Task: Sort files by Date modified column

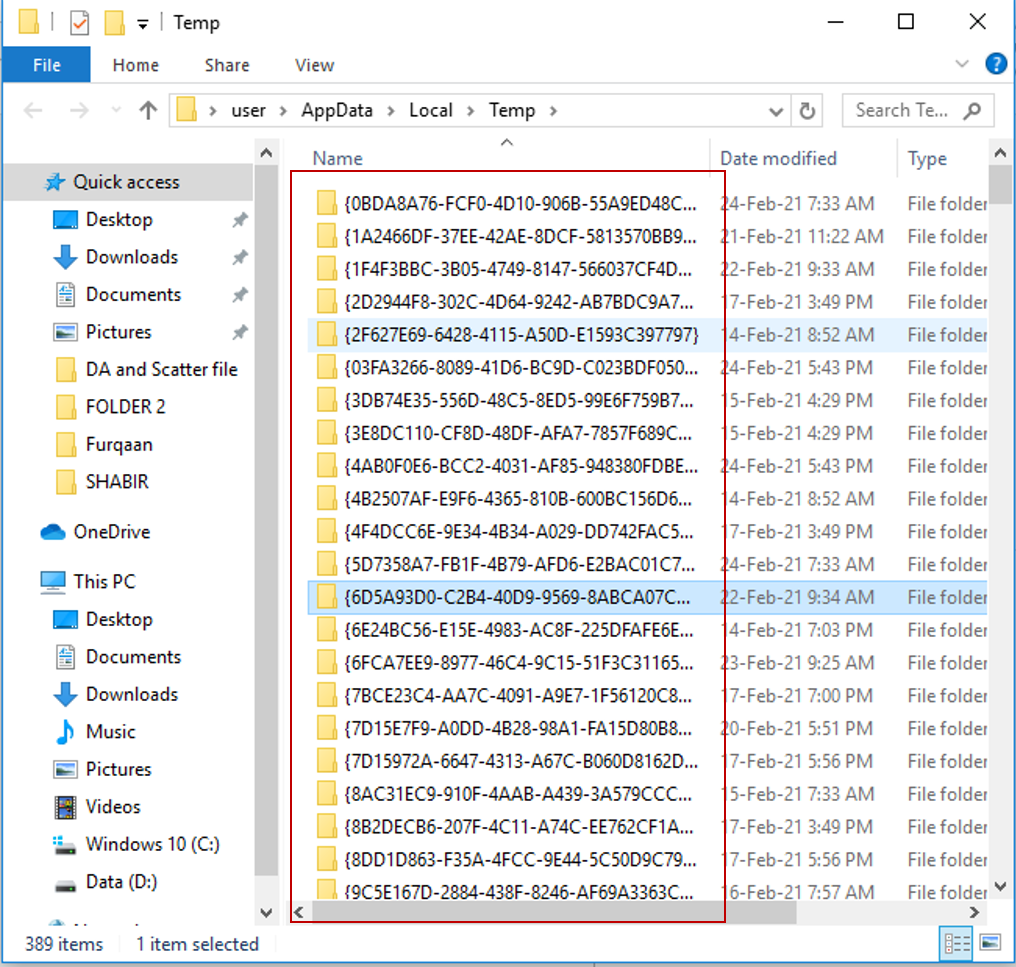Action: click(x=778, y=158)
